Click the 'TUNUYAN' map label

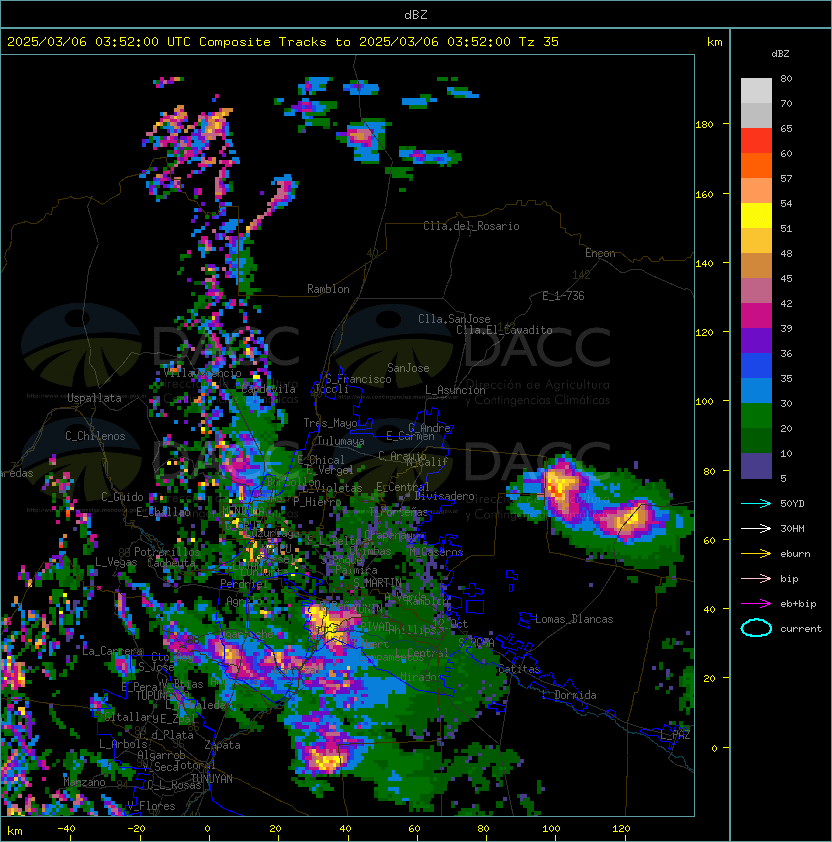(212, 779)
